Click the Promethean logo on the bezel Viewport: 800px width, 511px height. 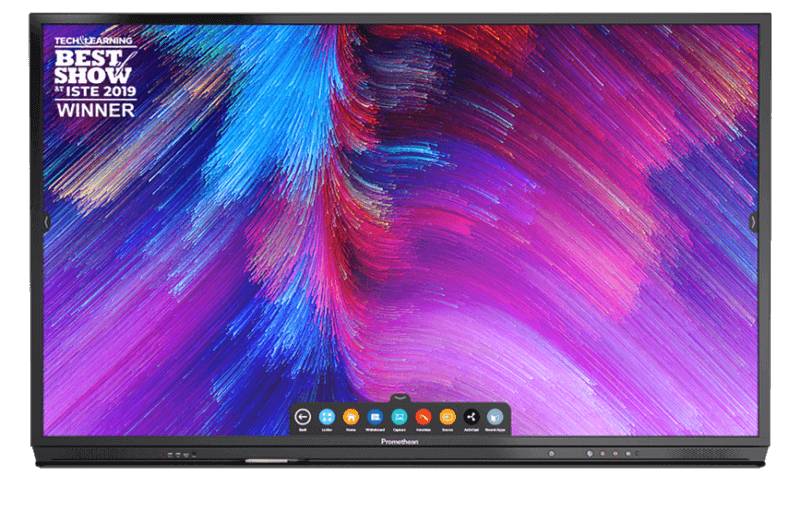[x=399, y=440]
